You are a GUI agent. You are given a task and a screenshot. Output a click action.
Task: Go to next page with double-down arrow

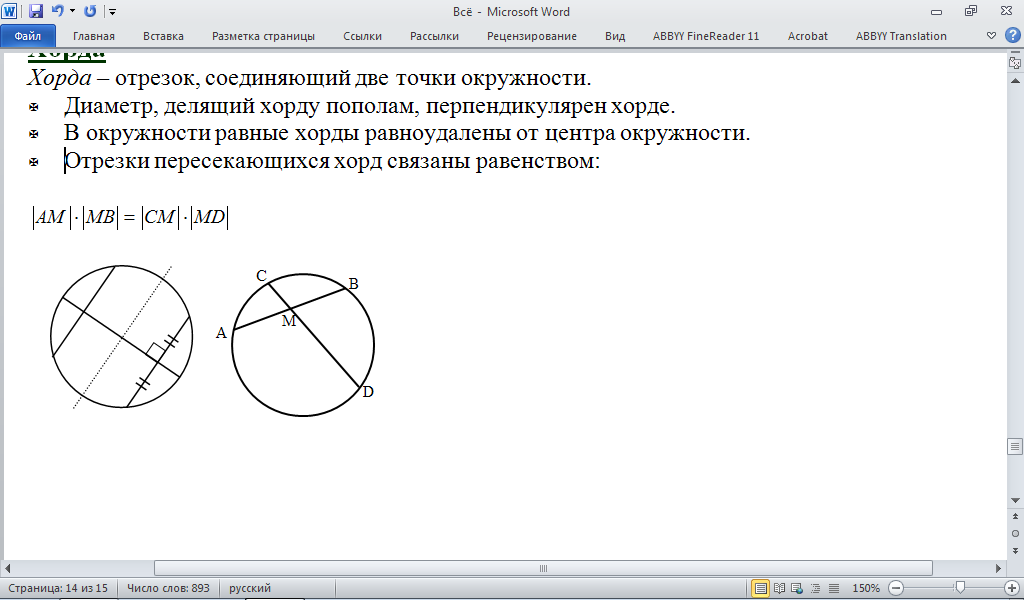(x=1015, y=550)
